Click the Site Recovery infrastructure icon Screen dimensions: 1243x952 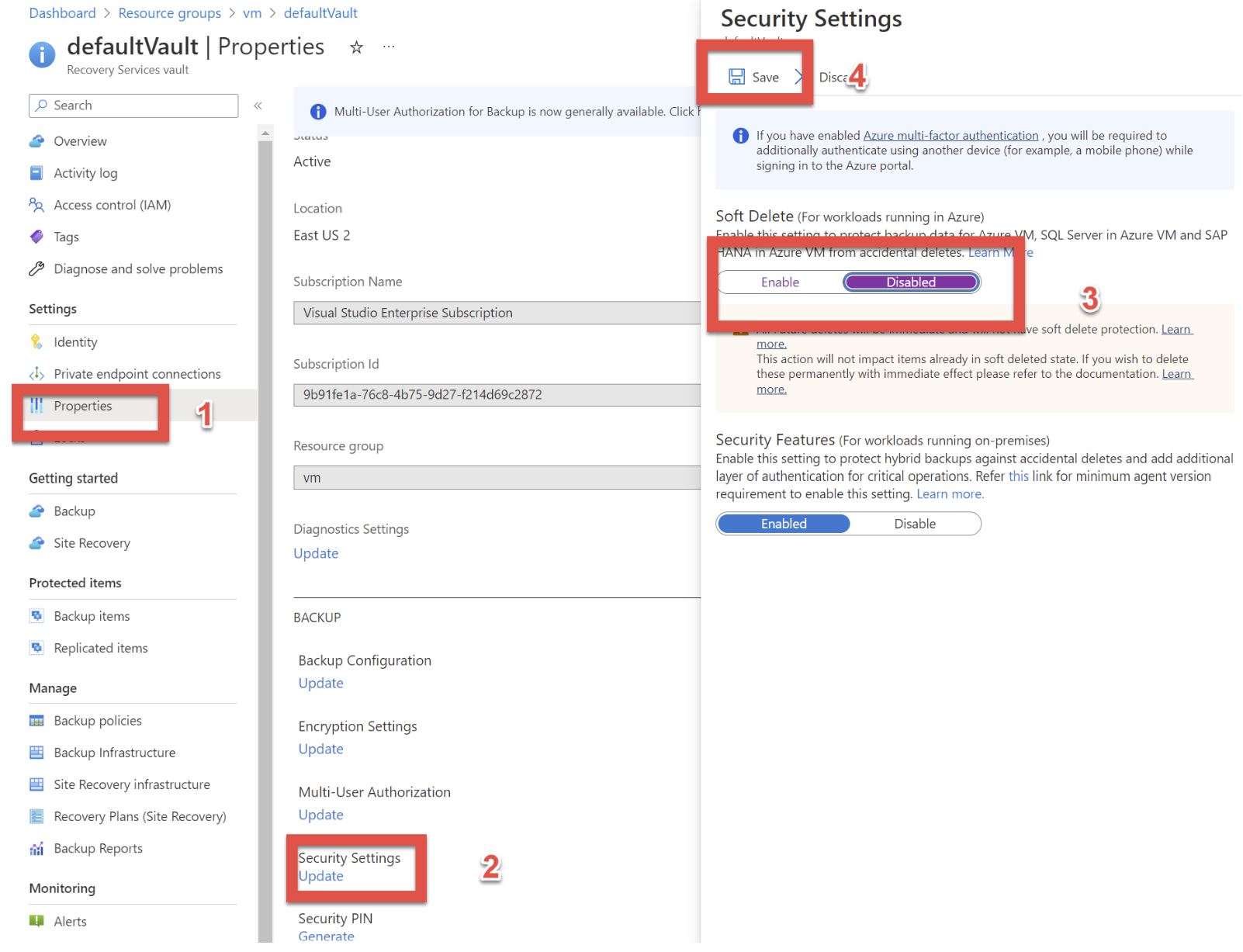tap(36, 784)
